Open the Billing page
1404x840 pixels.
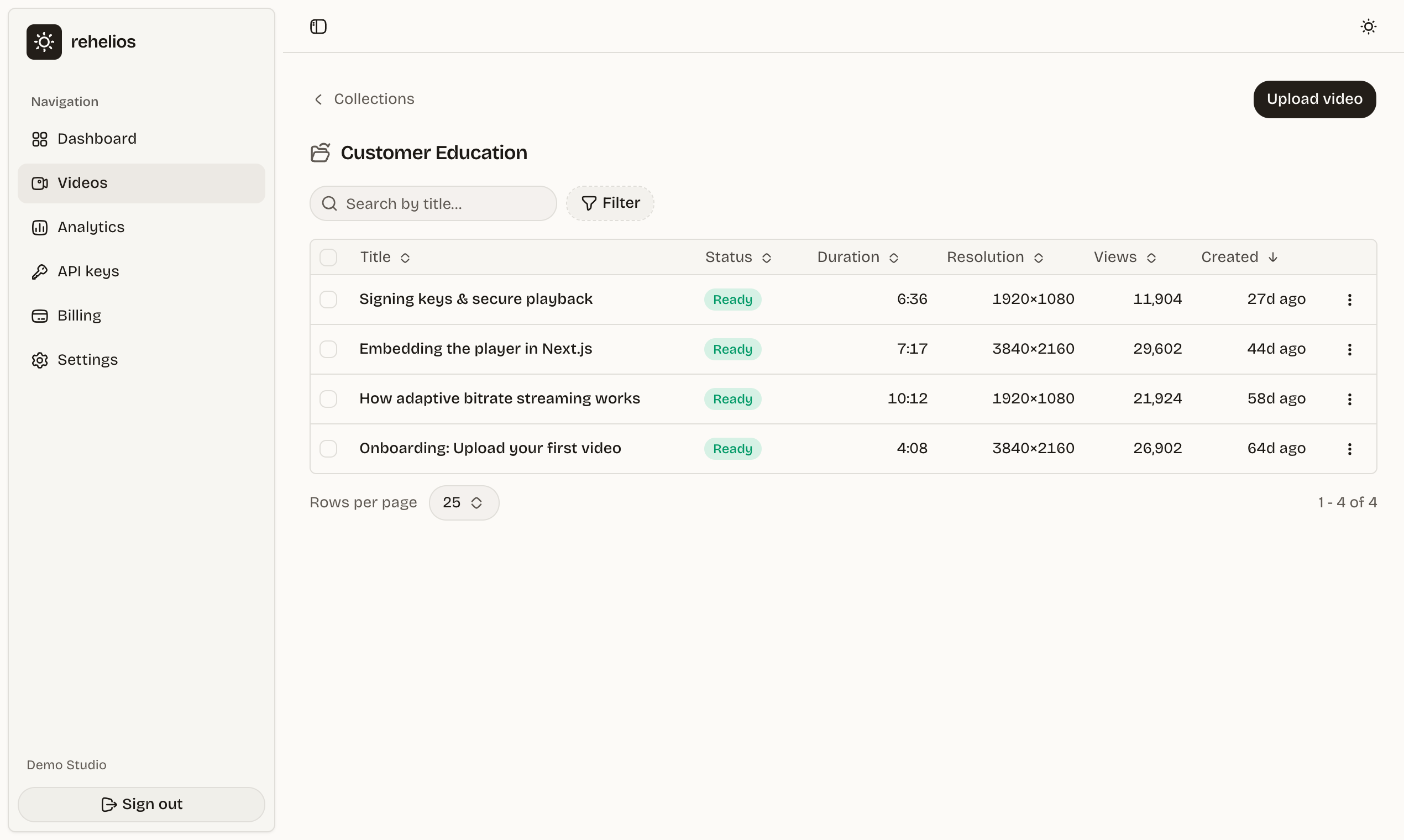pyautogui.click(x=141, y=316)
